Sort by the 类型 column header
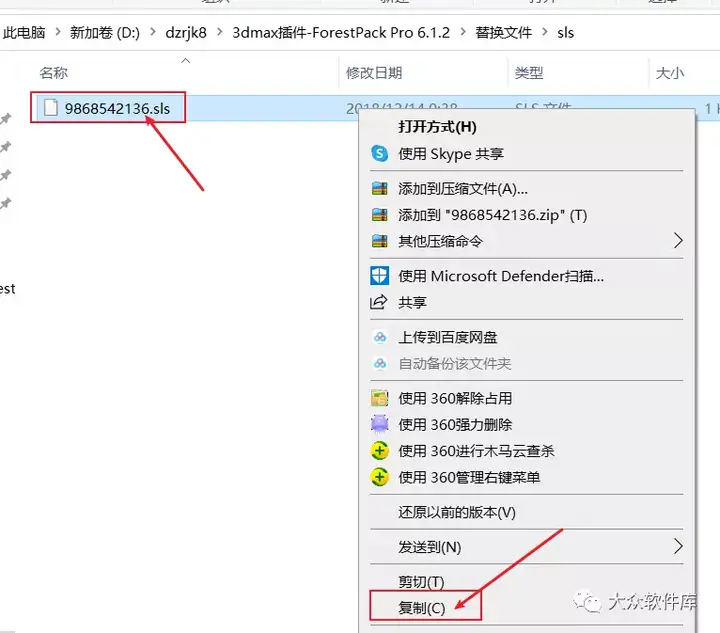The height and width of the screenshot is (633, 720). tap(529, 73)
